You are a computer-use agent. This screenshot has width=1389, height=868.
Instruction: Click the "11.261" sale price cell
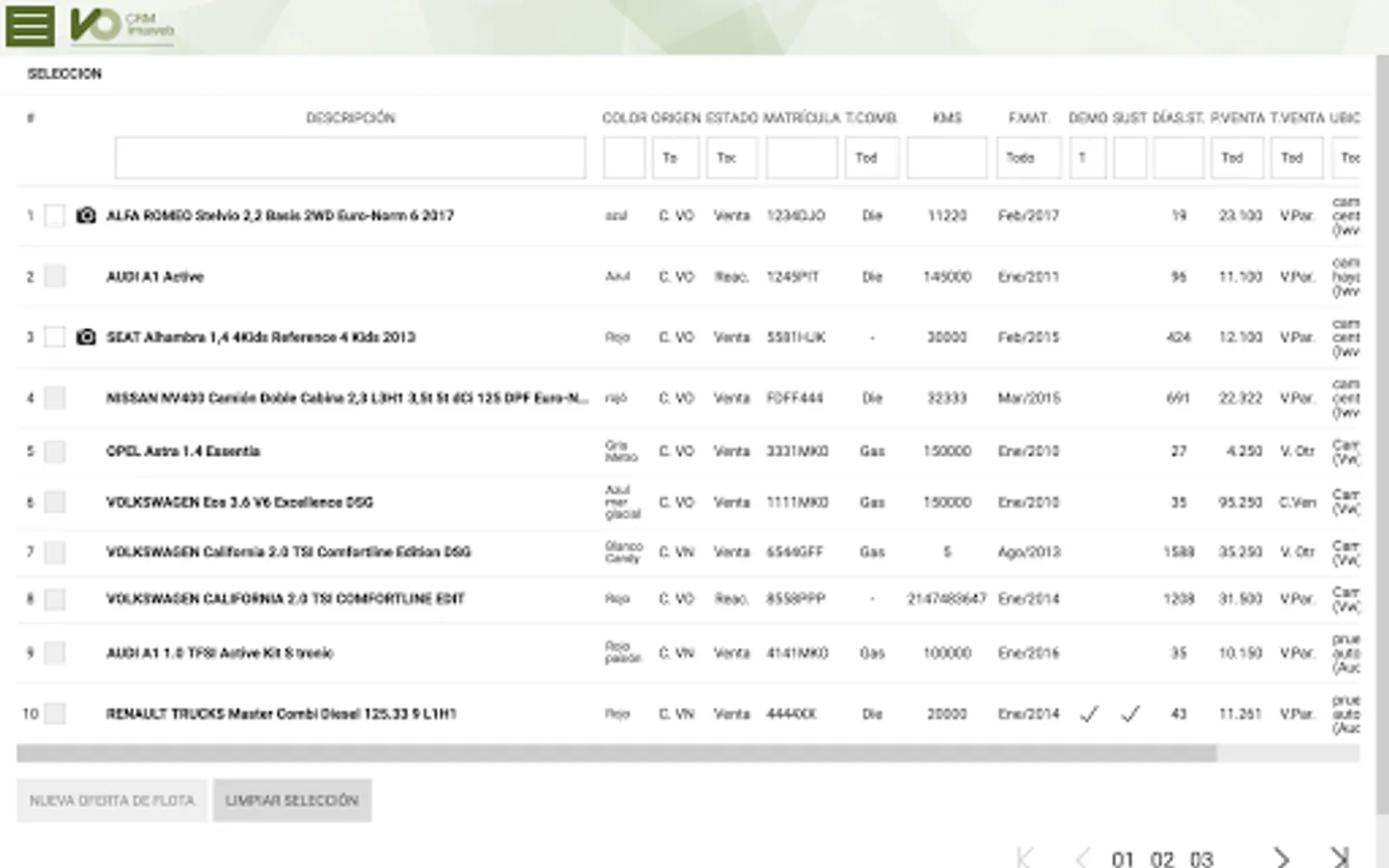click(x=1239, y=714)
